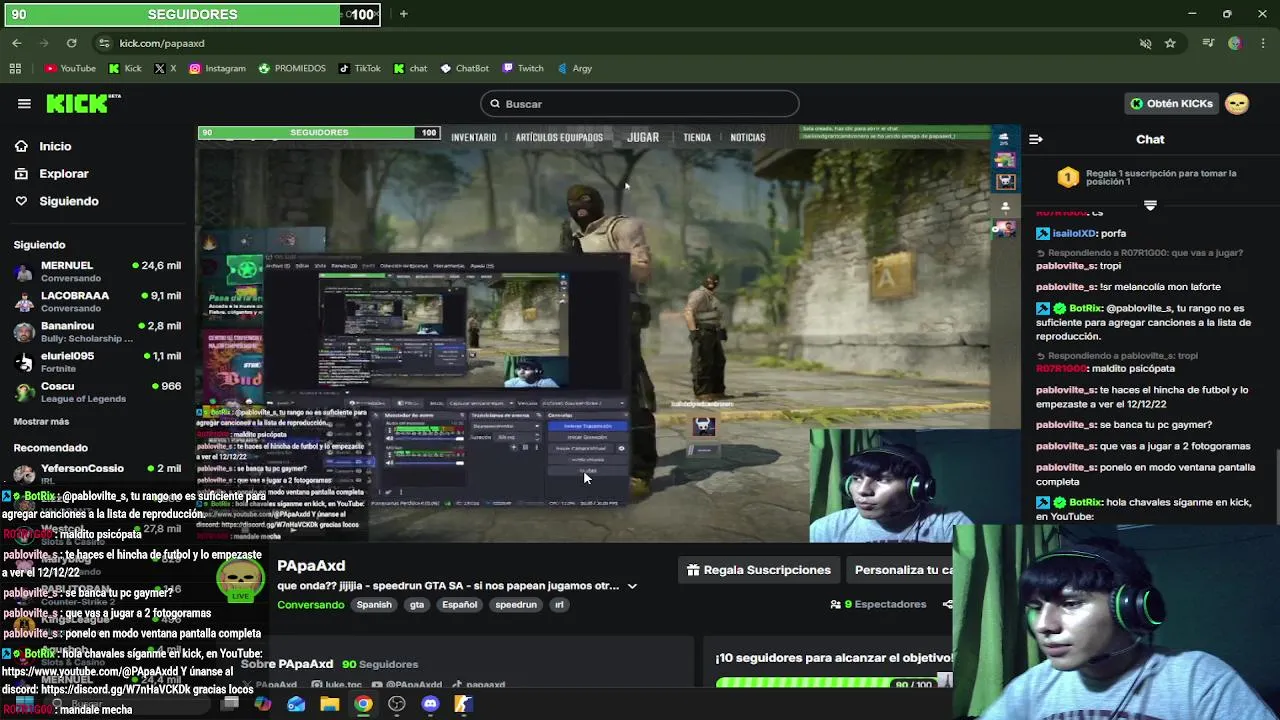Collapse the chat panel icon
This screenshot has height=720, width=1280.
point(1036,139)
